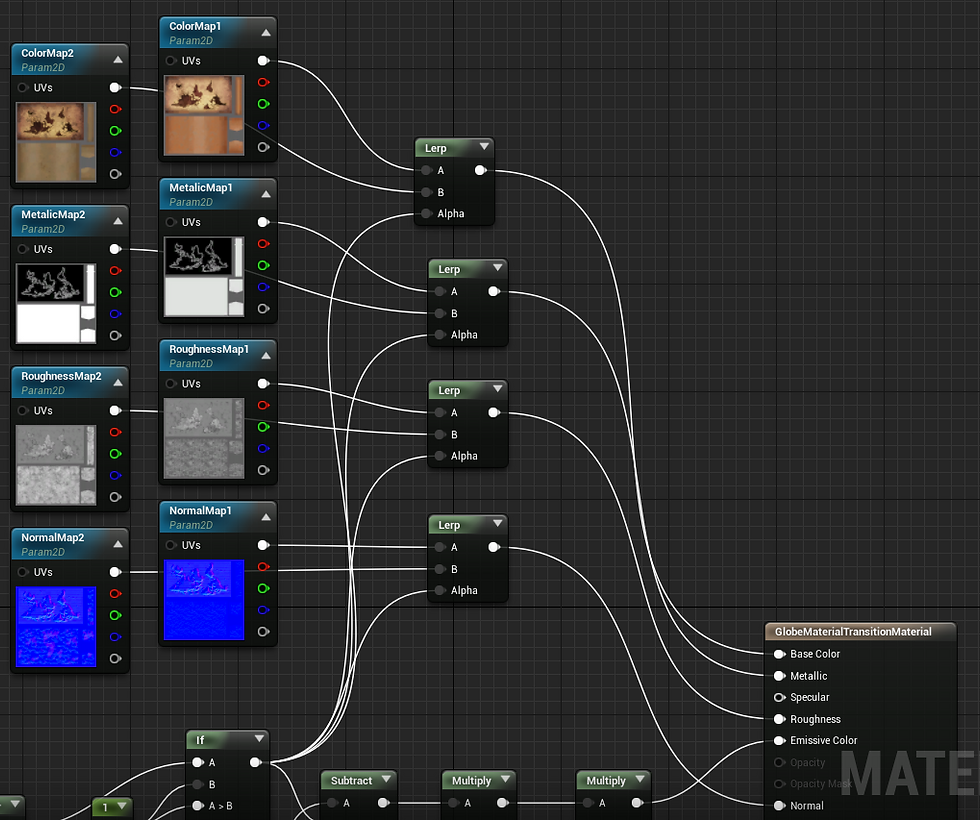This screenshot has width=980, height=820.
Task: Click the Normal material input pin
Action: coord(779,806)
